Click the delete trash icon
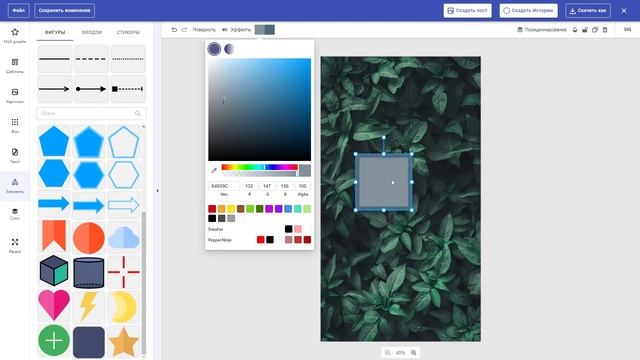Screen dimensions: 640x360 tap(605, 30)
